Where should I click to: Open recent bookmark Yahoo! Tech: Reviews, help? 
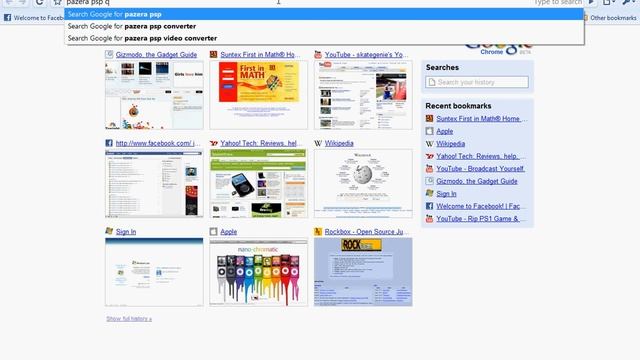tap(481, 156)
